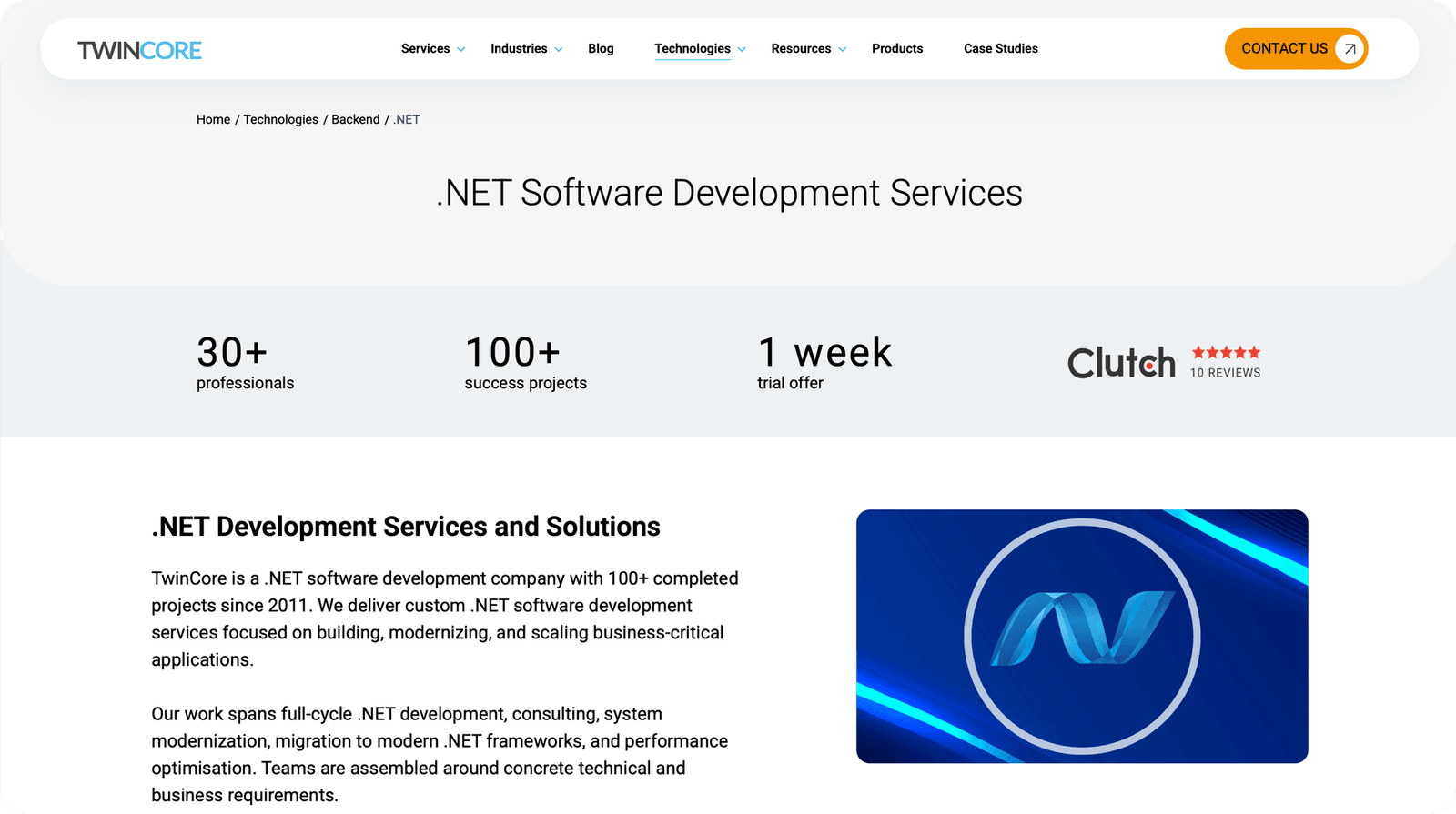Expand the Resources dropdown chevron
The image size is (1456, 814).
pyautogui.click(x=843, y=49)
